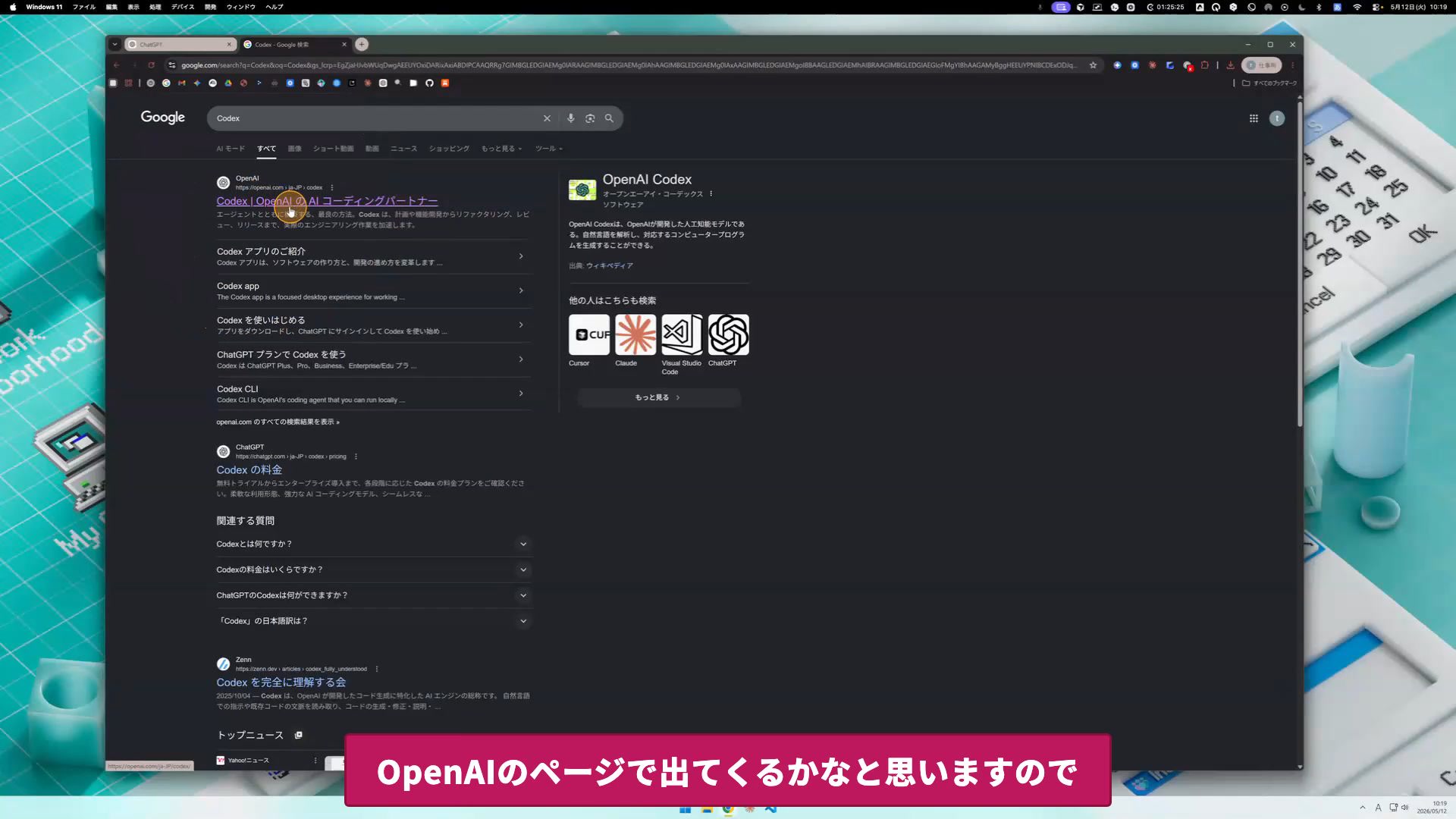This screenshot has height=819, width=1456.
Task: Open the 'Codex の料金' search result
Action: click(x=249, y=470)
